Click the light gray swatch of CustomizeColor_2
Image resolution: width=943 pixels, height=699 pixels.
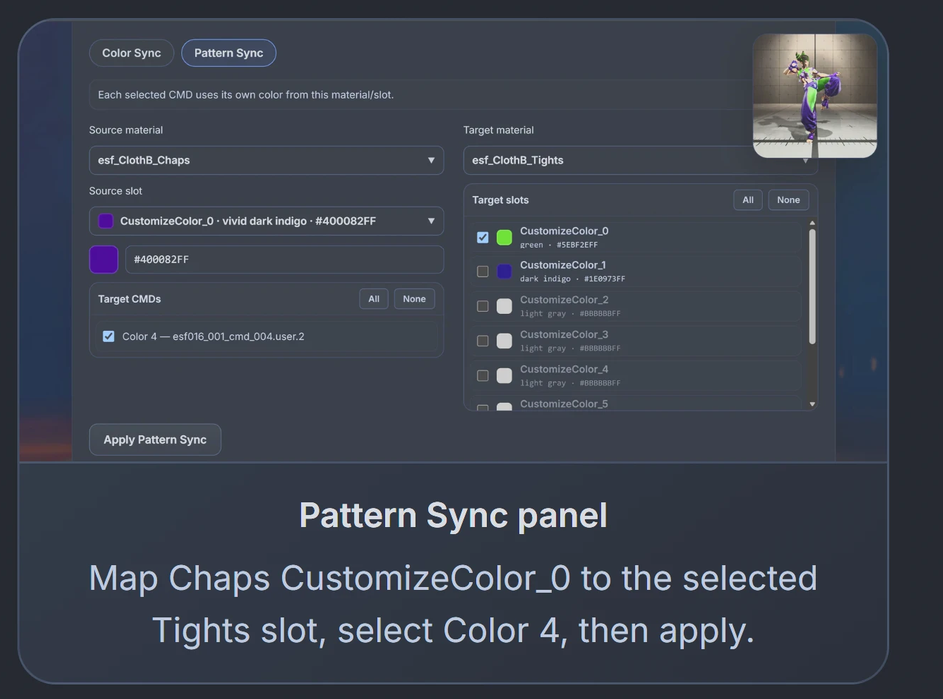pyautogui.click(x=504, y=306)
